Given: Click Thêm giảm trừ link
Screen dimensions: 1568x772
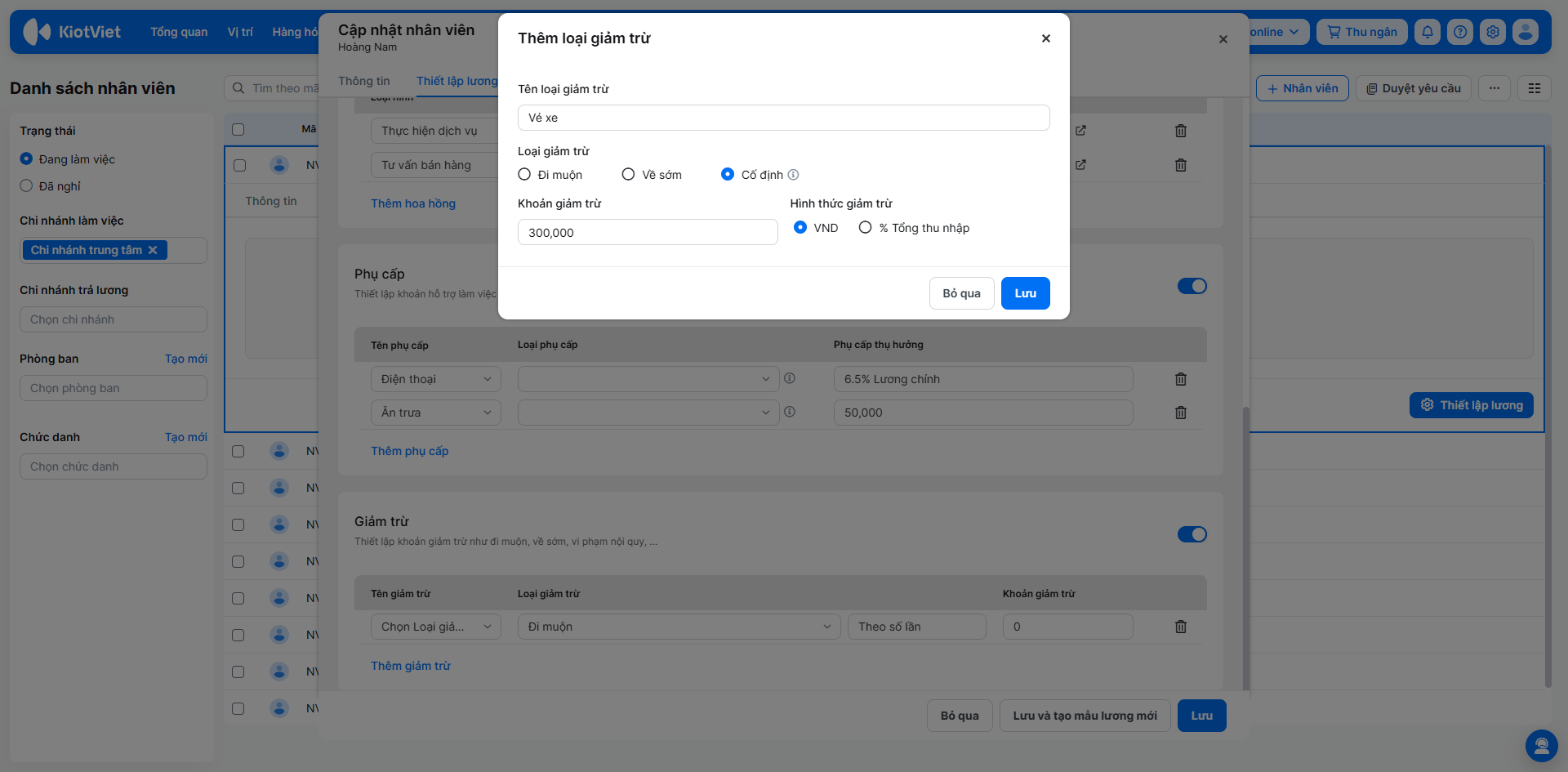Looking at the screenshot, I should [x=411, y=666].
